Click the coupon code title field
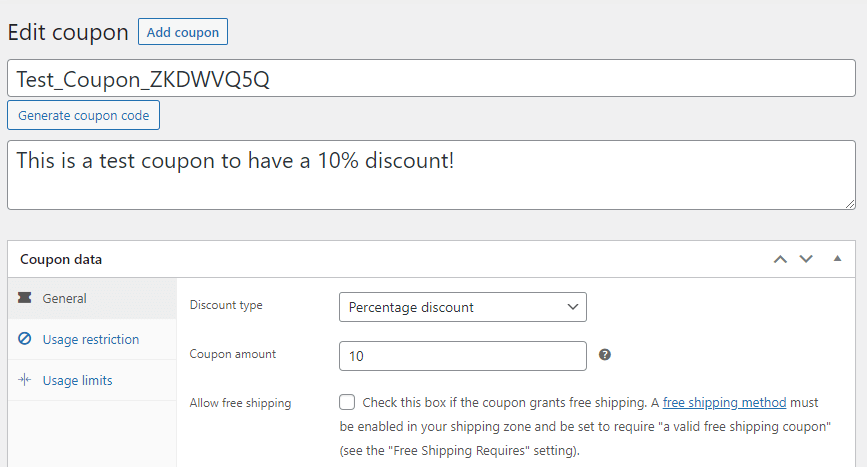Image resolution: width=867 pixels, height=467 pixels. (x=431, y=79)
